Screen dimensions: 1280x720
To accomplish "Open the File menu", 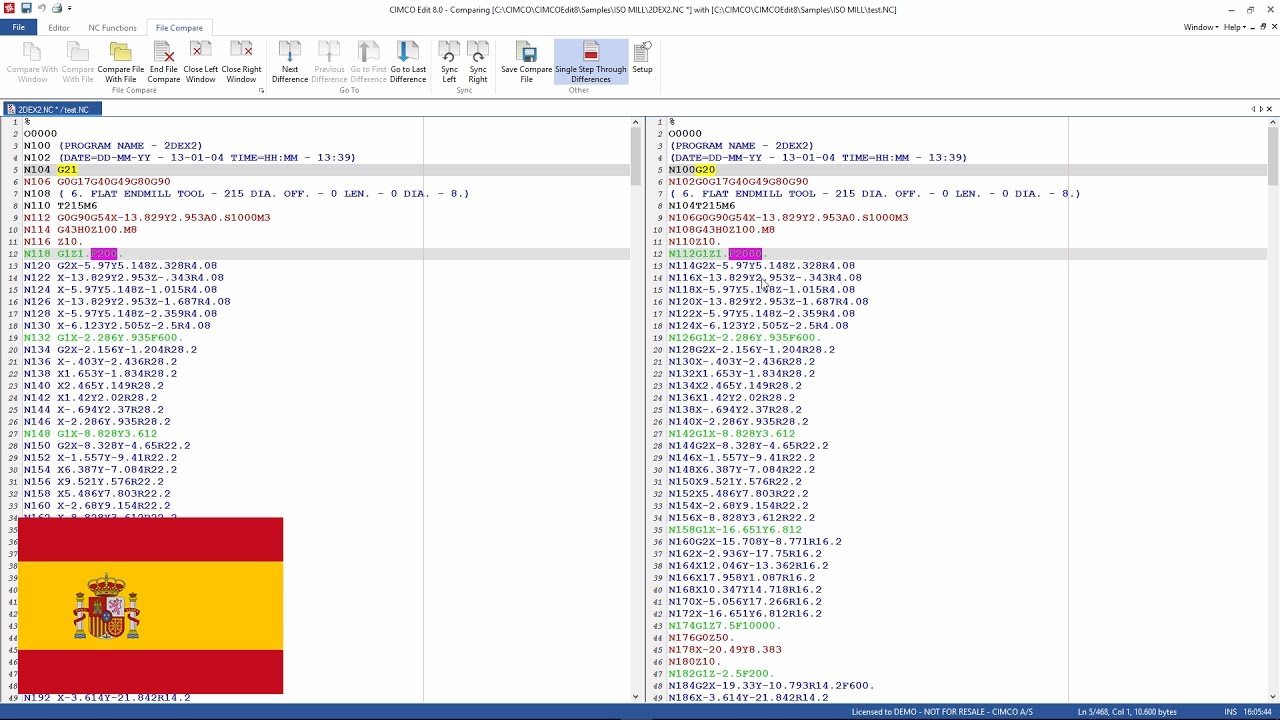I will pos(18,28).
